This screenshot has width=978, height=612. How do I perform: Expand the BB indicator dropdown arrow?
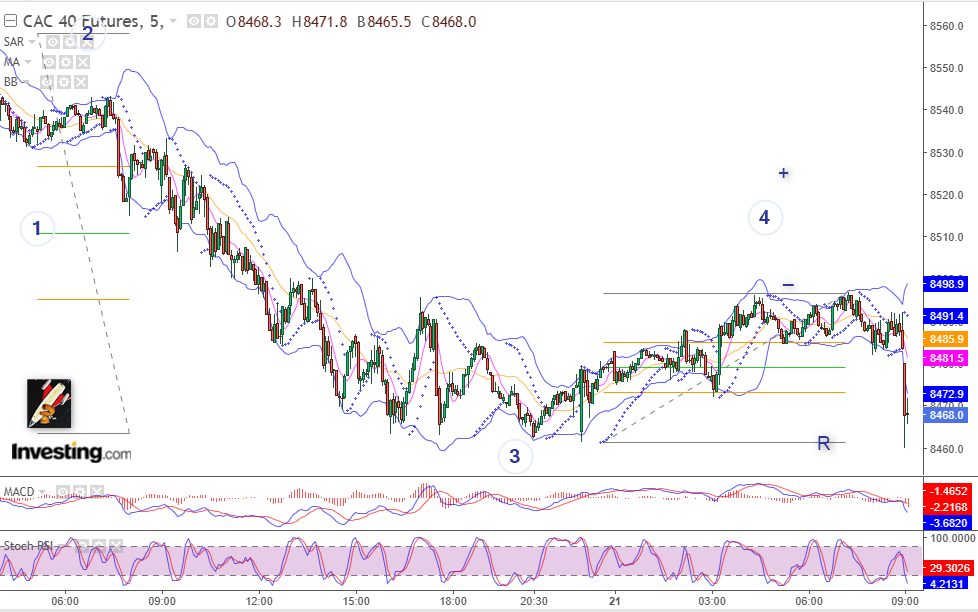(x=26, y=82)
